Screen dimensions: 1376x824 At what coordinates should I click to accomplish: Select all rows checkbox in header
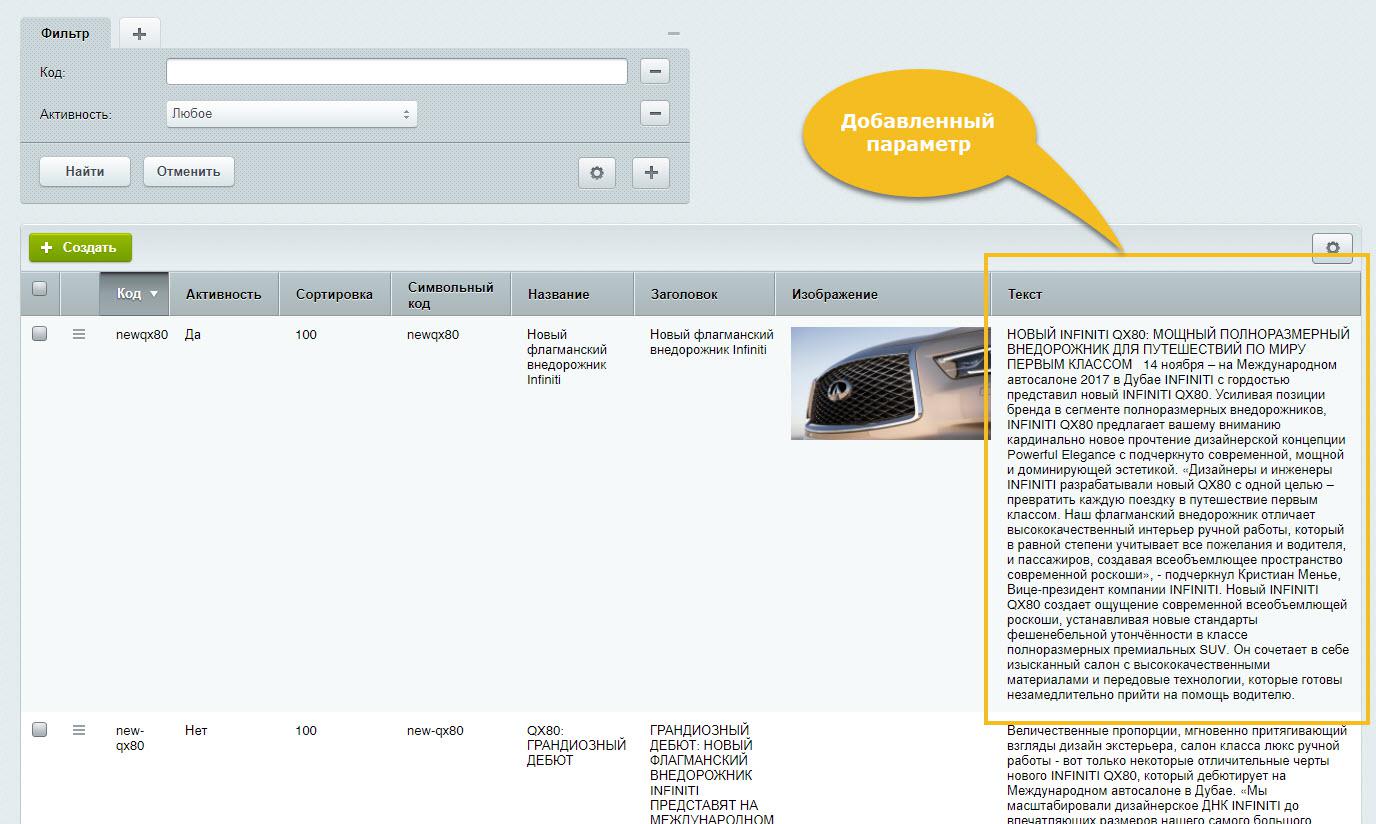click(40, 288)
